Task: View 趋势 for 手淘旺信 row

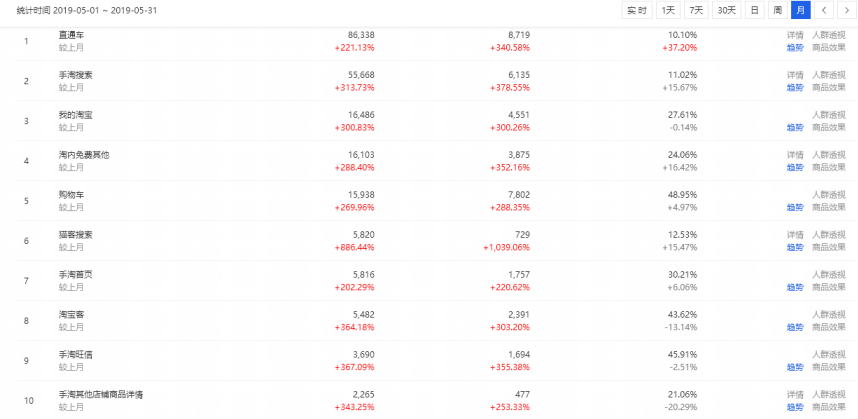Action: pos(795,367)
